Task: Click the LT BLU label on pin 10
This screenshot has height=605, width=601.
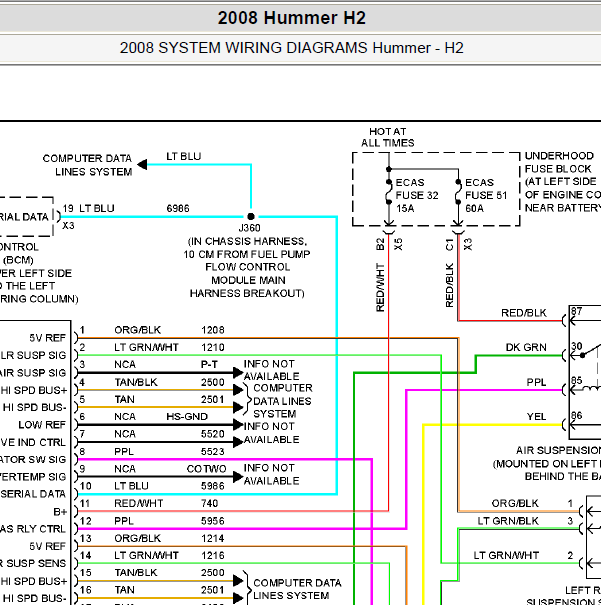Action: 131,486
